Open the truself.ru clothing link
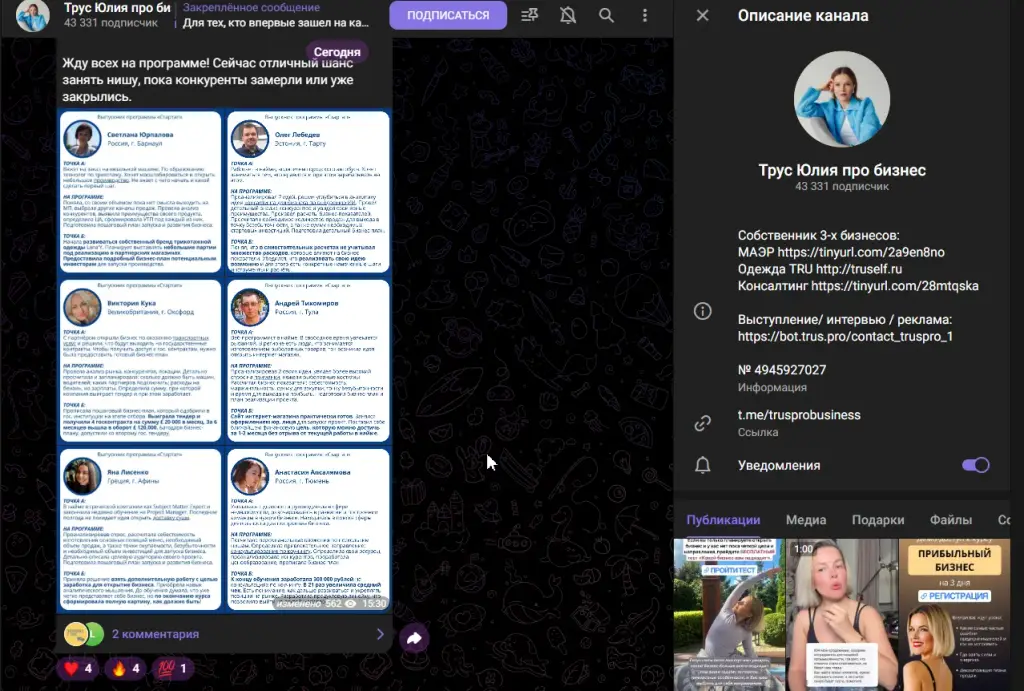 tap(859, 269)
